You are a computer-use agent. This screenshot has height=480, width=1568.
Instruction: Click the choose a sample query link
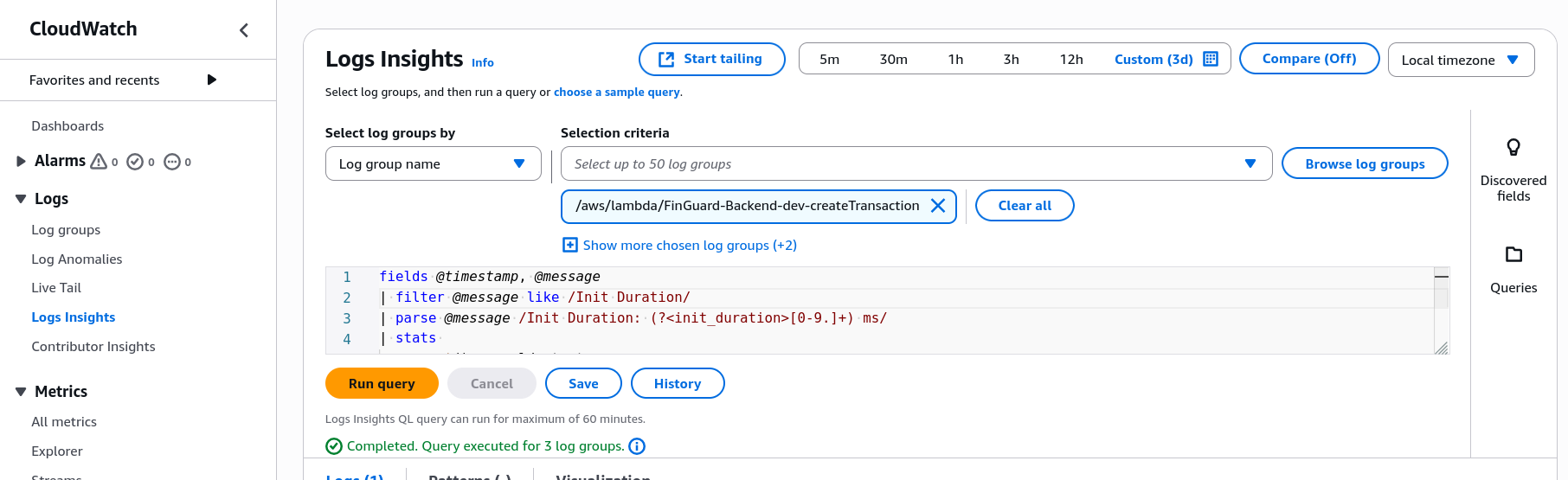pyautogui.click(x=616, y=93)
